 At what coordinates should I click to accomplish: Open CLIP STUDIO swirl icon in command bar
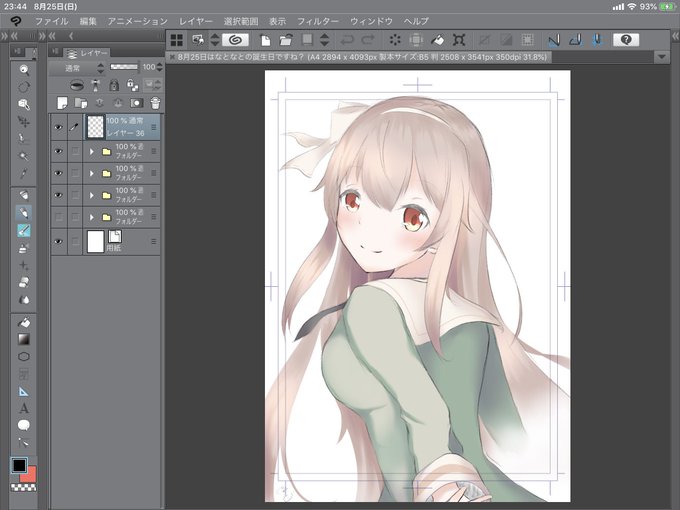coord(235,40)
